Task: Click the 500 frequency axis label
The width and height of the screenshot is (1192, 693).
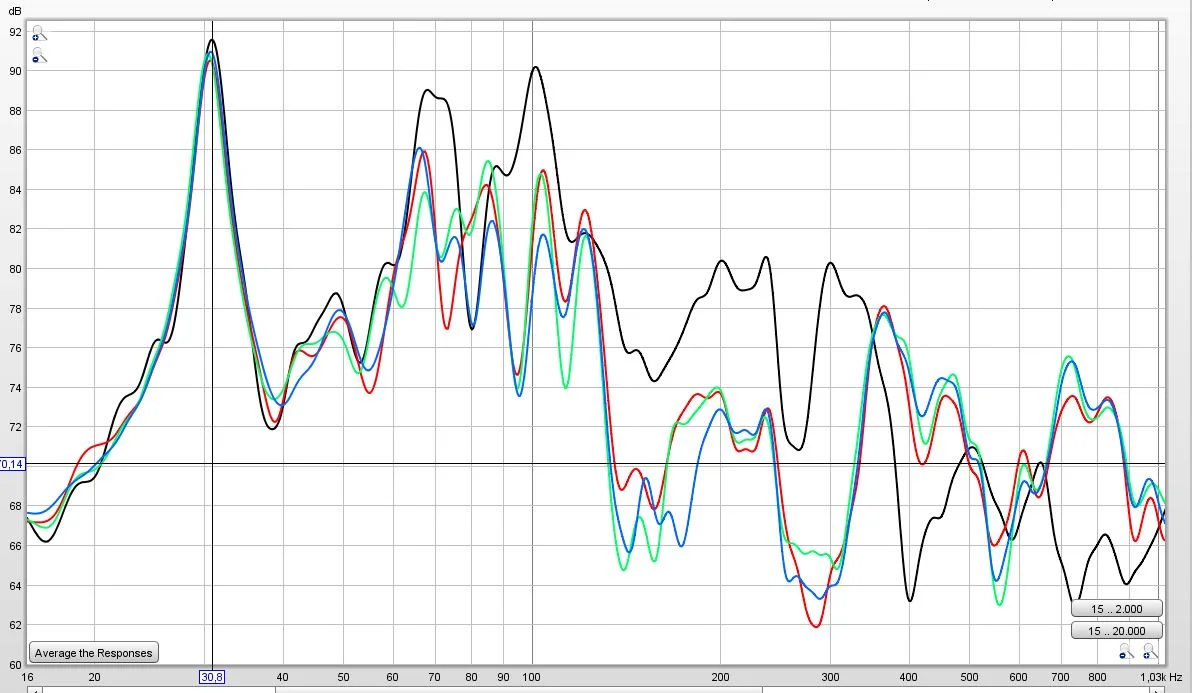Action: pos(969,677)
